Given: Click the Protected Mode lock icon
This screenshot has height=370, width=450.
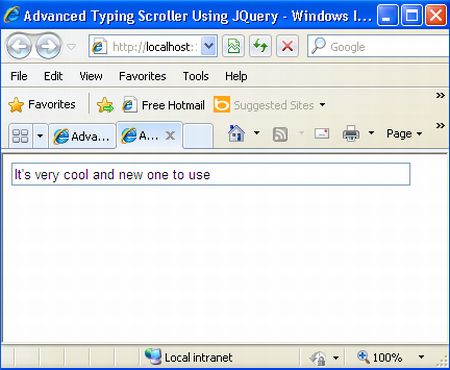Looking at the screenshot, I should click(318, 358).
